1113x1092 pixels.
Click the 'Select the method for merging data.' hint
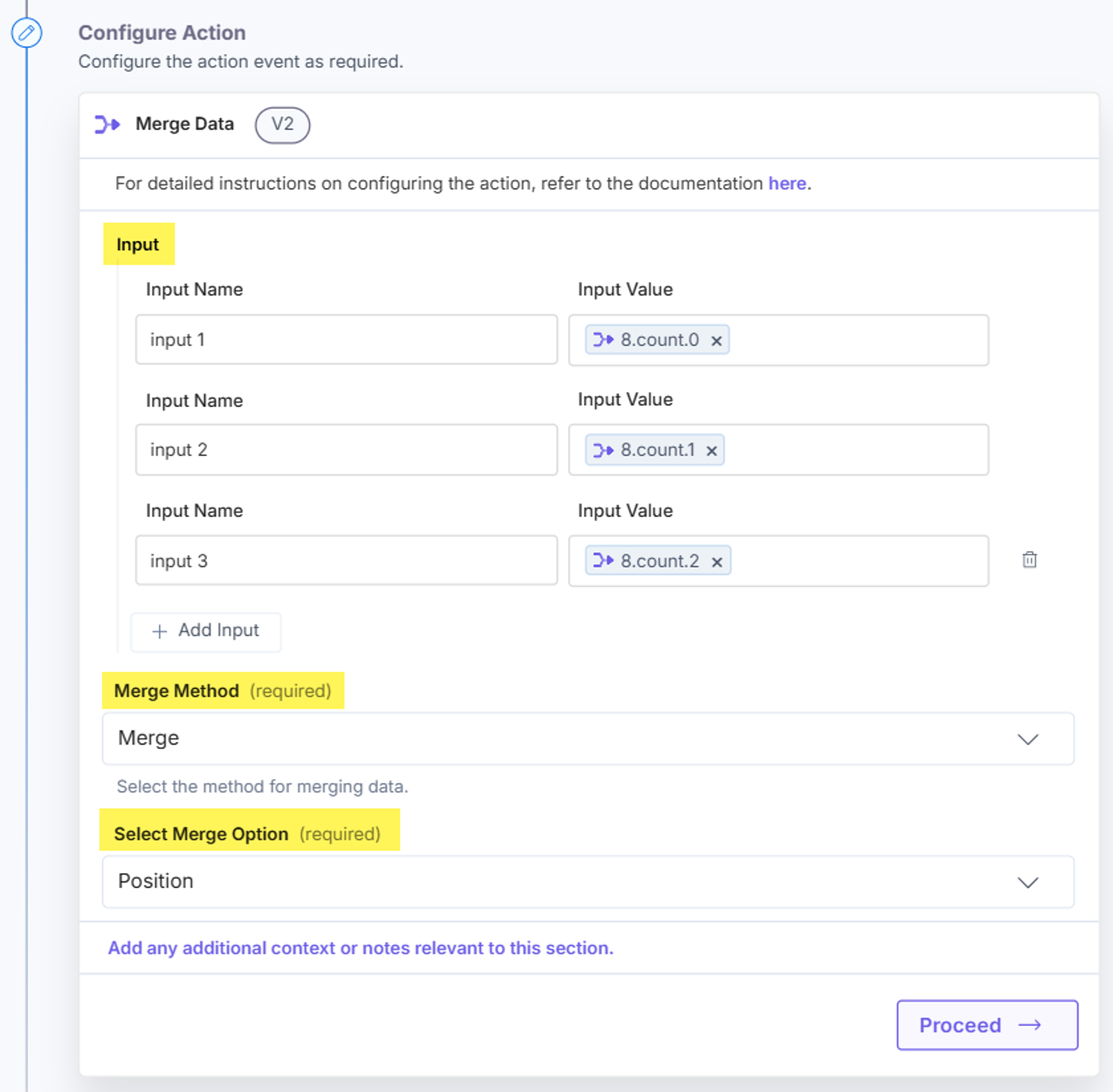tap(263, 786)
